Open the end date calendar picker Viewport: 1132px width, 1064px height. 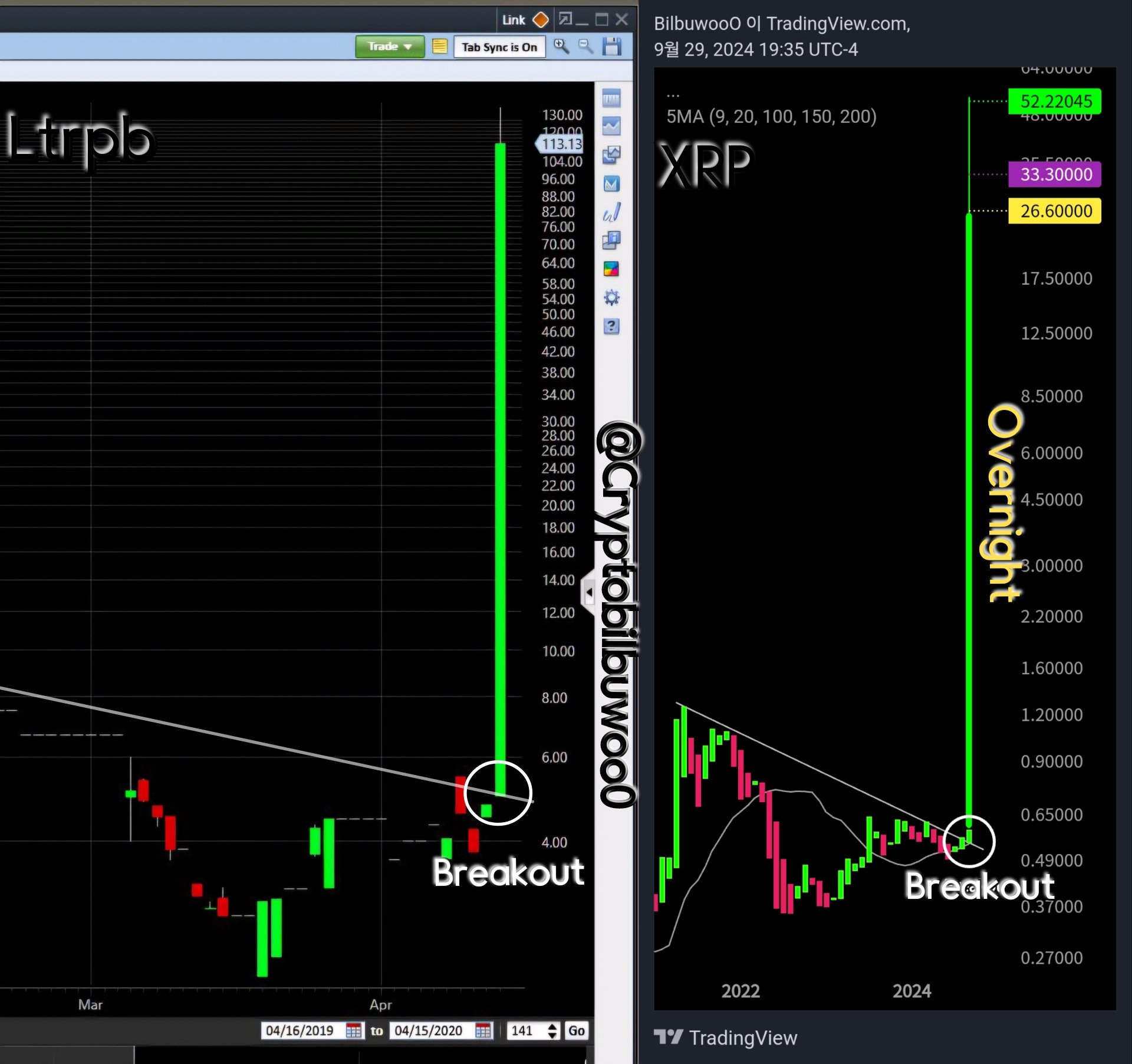[483, 1030]
